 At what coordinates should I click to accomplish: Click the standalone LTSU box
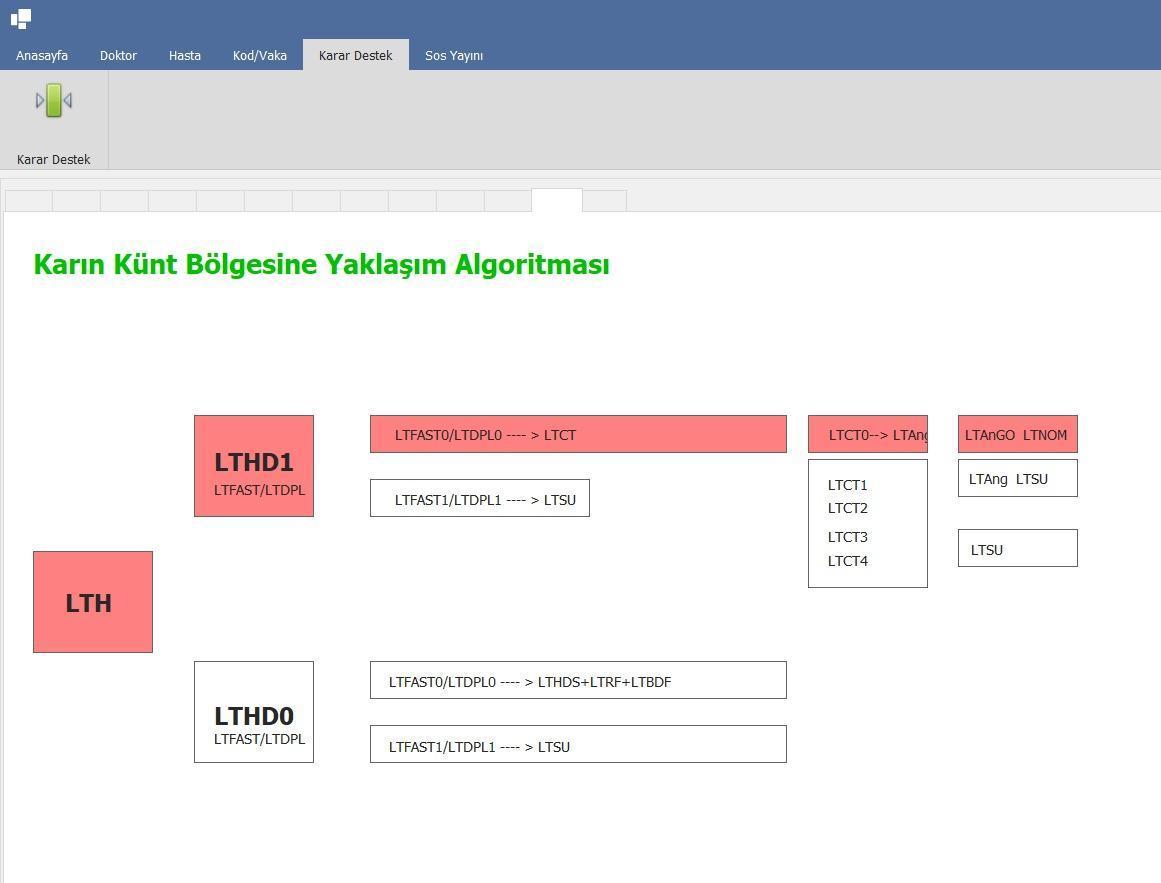pos(1018,548)
